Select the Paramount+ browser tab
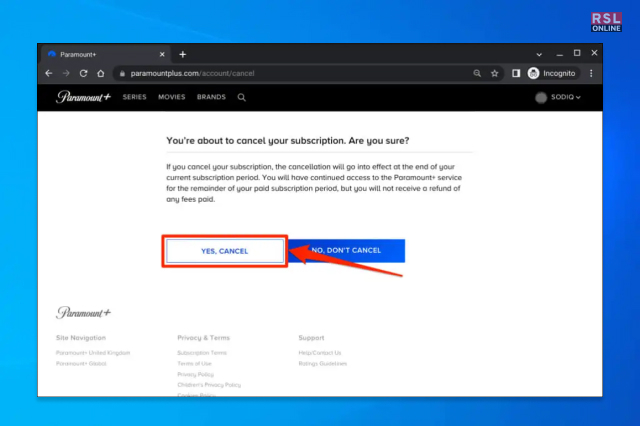Screen dimensions: 640x426 pyautogui.click(x=105, y=54)
